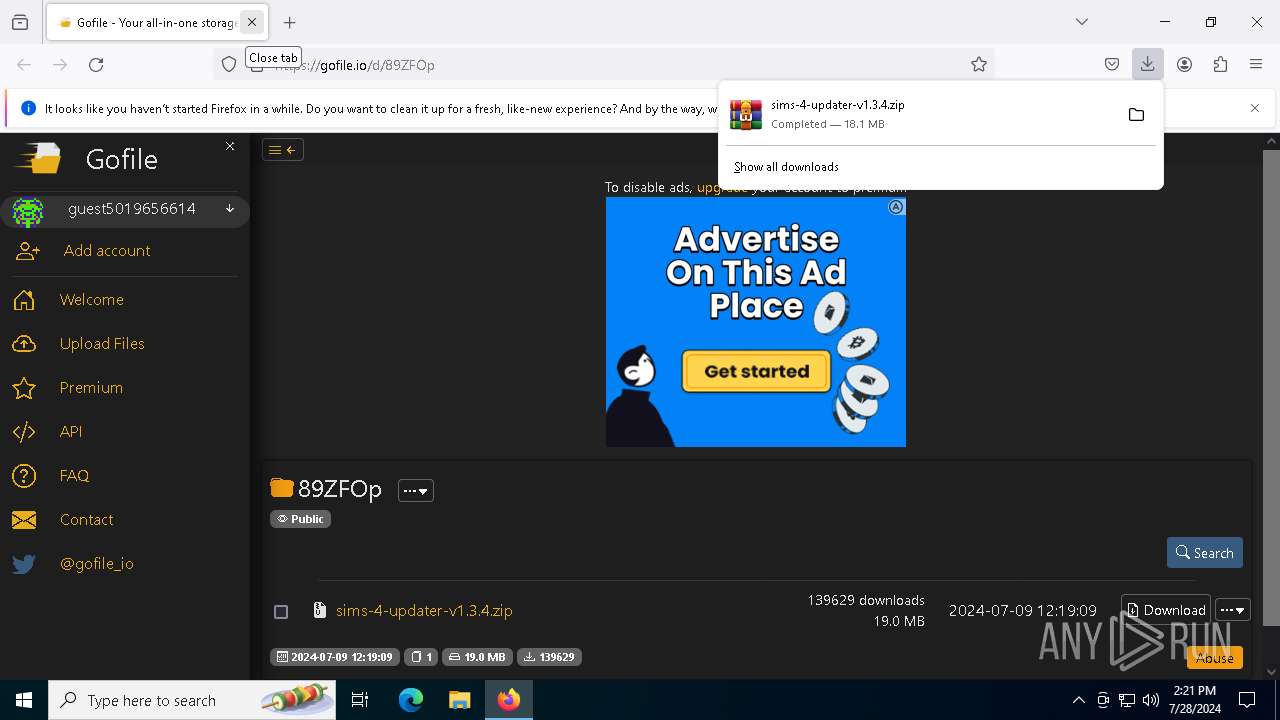Open the Welcome sidebar item

pos(92,300)
